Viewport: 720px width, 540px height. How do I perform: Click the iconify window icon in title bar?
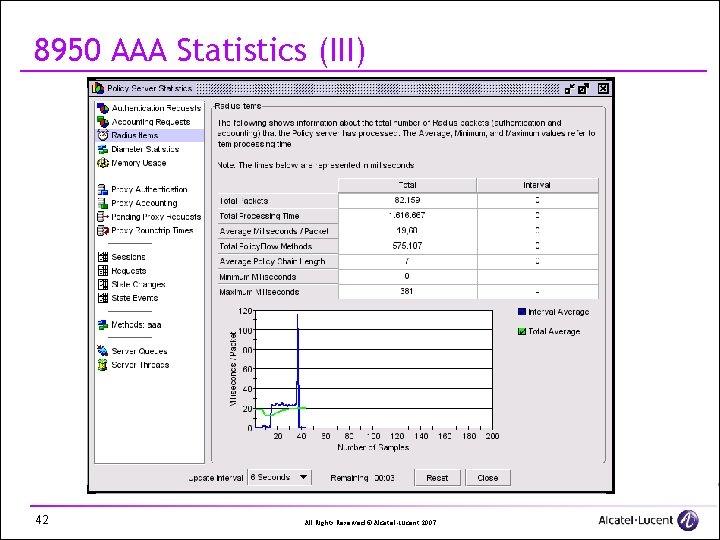(569, 89)
